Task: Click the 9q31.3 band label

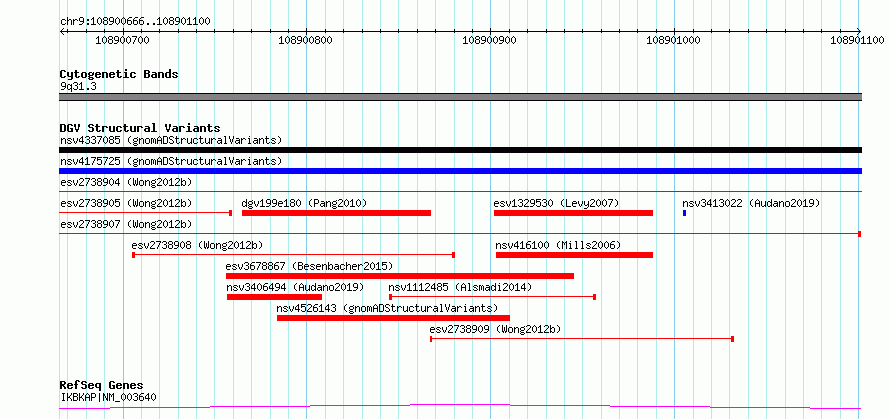Action: click(78, 86)
